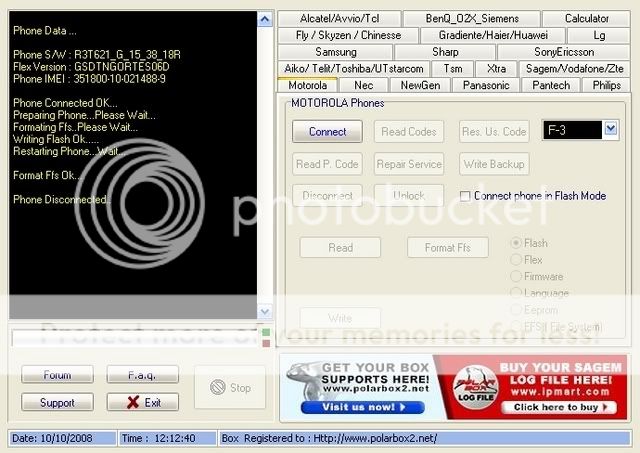Click the Unlock button
Image resolution: width=640 pixels, height=453 pixels.
[x=409, y=196]
